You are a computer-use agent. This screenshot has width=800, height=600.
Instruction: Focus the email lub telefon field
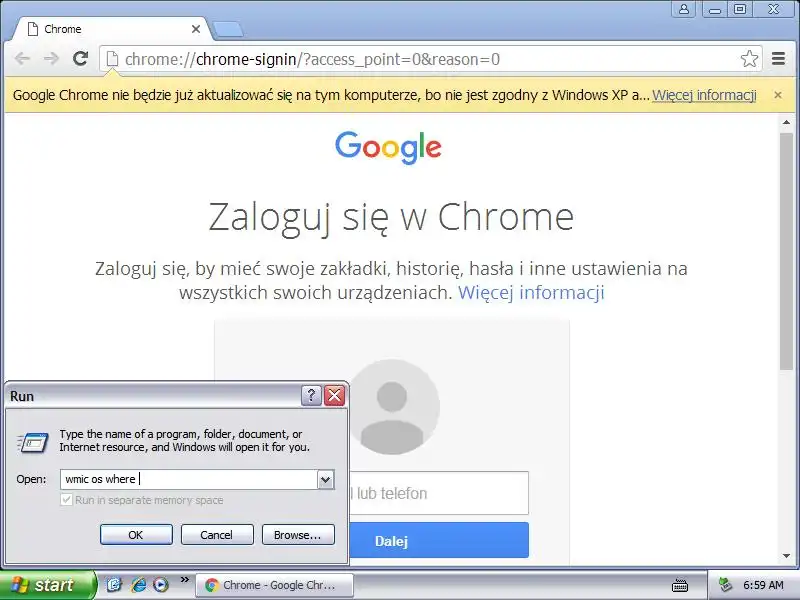(439, 493)
